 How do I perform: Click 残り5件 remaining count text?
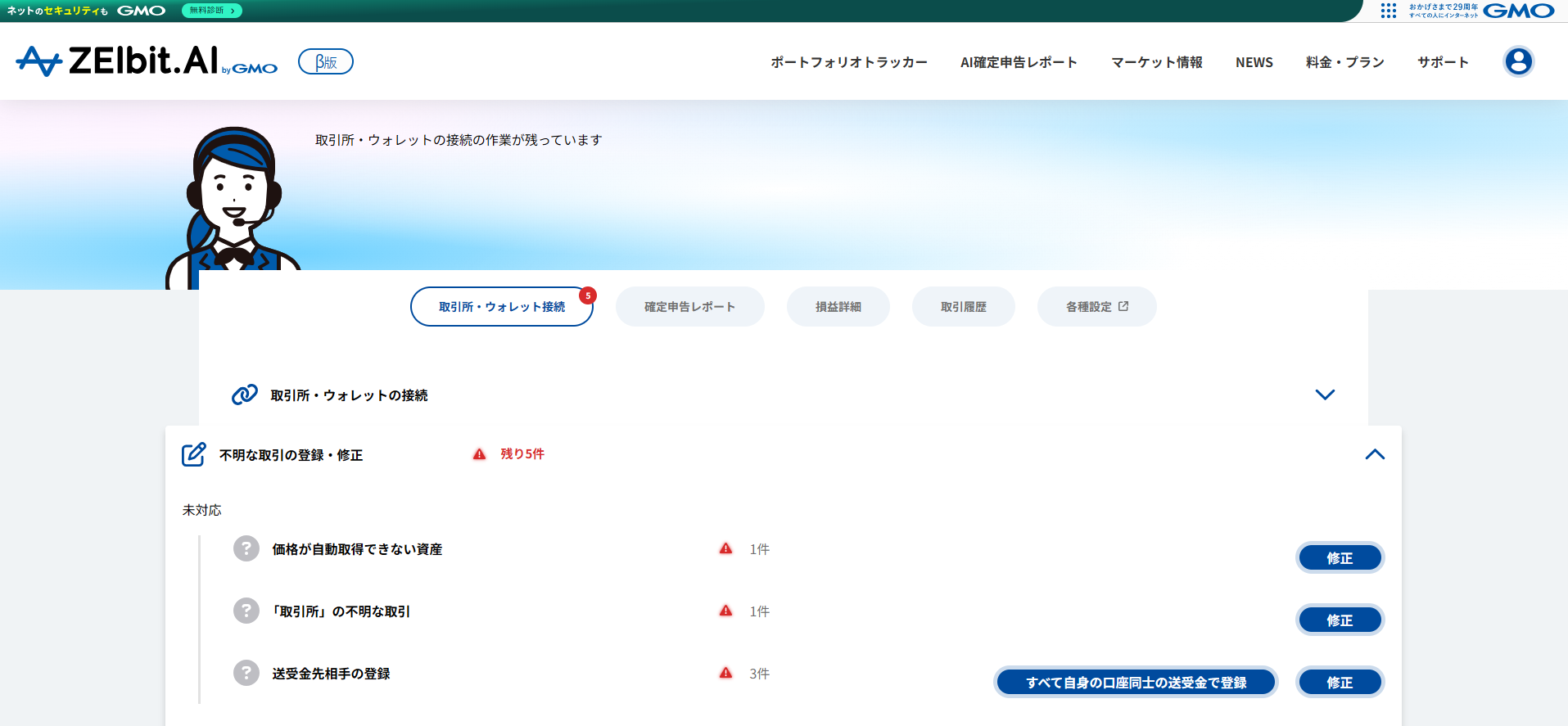coord(522,454)
